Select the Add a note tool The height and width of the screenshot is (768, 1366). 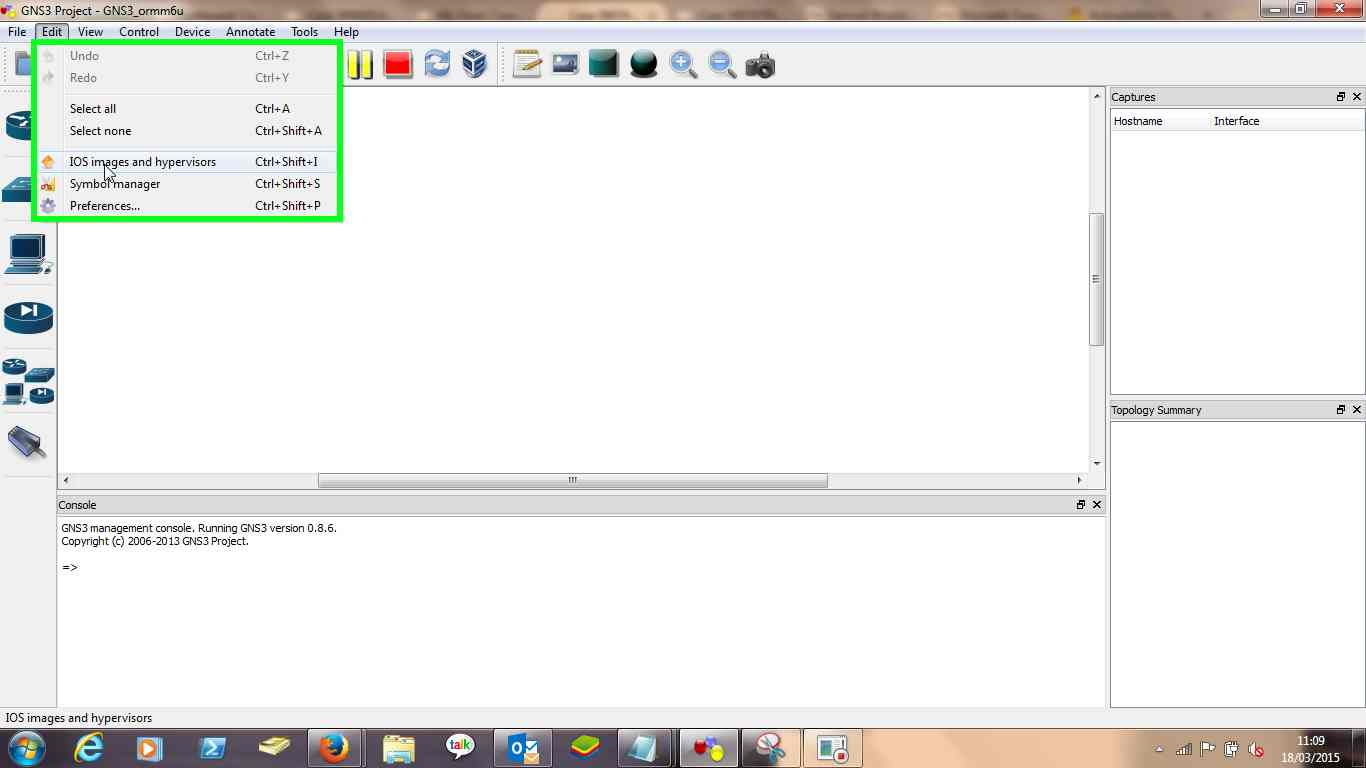[527, 65]
